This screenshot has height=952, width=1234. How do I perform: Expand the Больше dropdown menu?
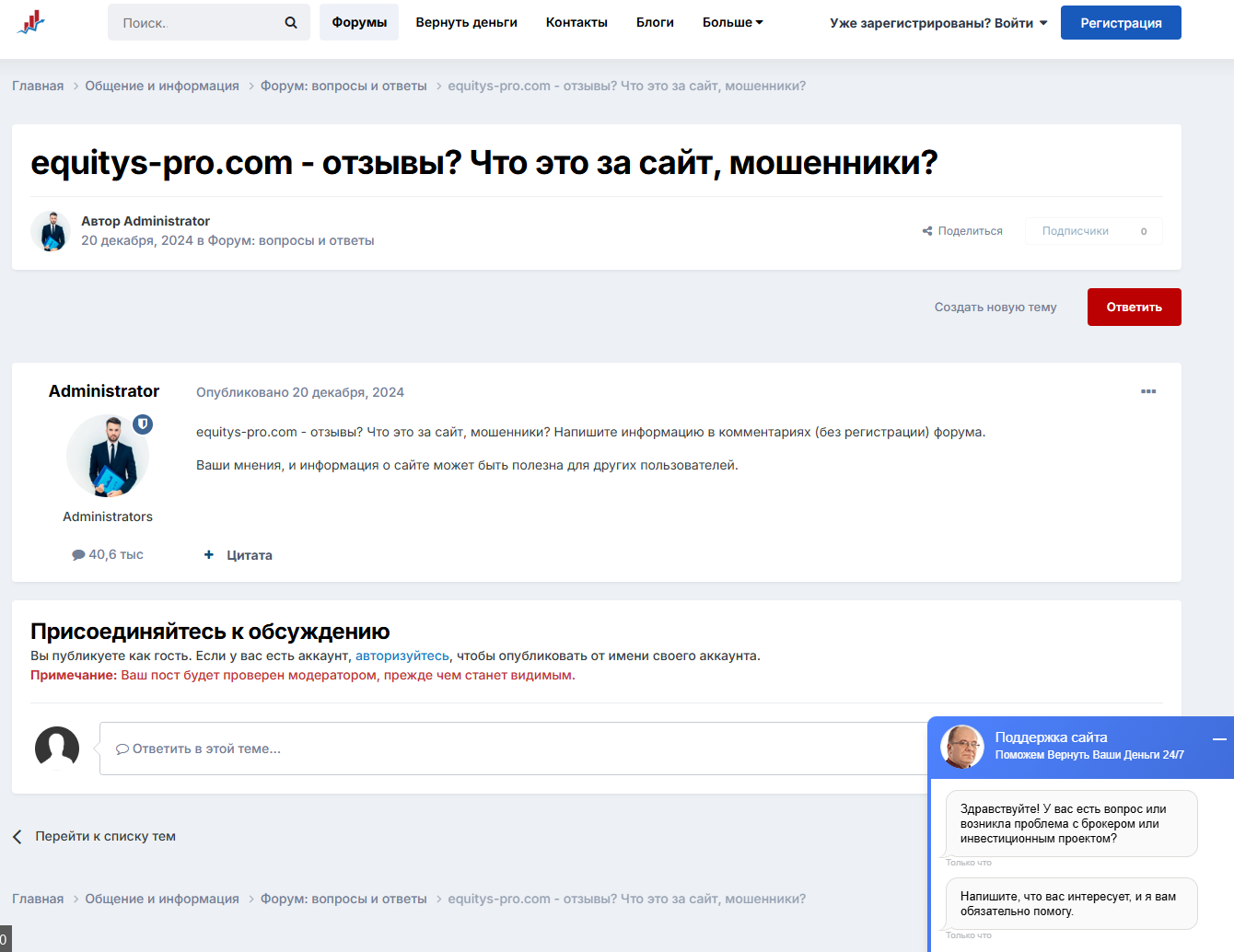tap(732, 22)
